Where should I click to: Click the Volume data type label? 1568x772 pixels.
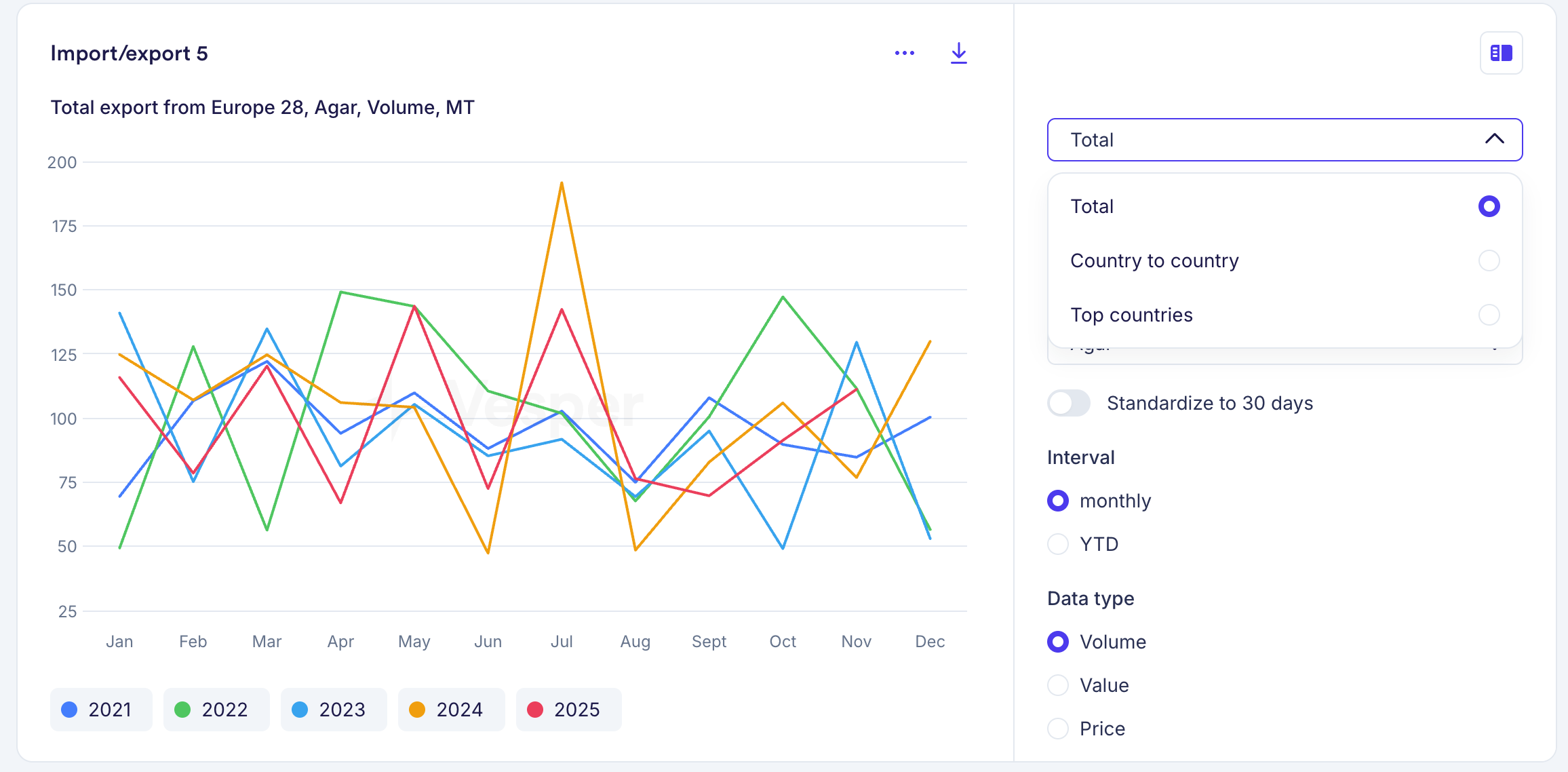[x=1112, y=641]
